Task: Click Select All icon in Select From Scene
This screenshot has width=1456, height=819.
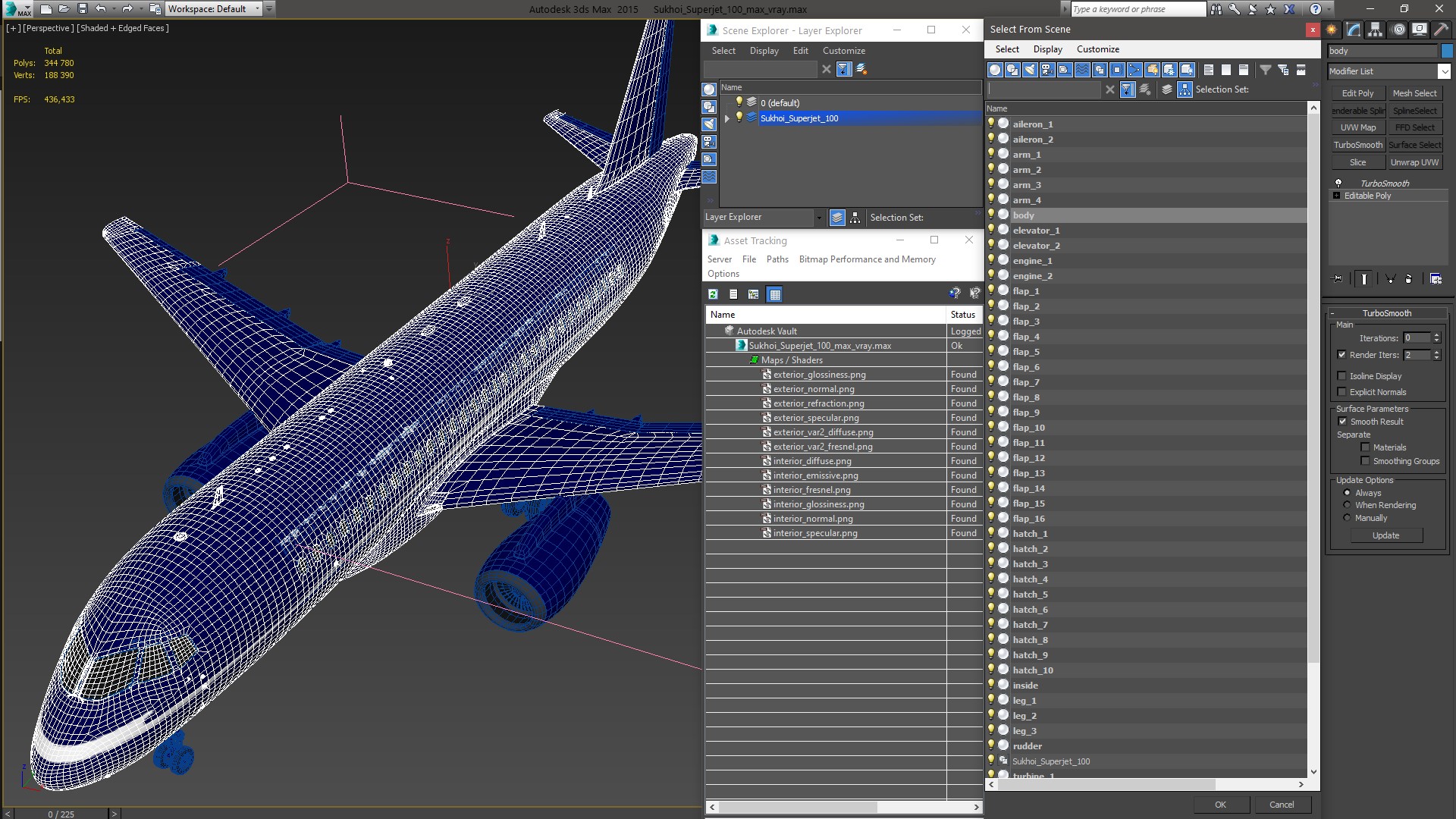Action: point(1209,70)
